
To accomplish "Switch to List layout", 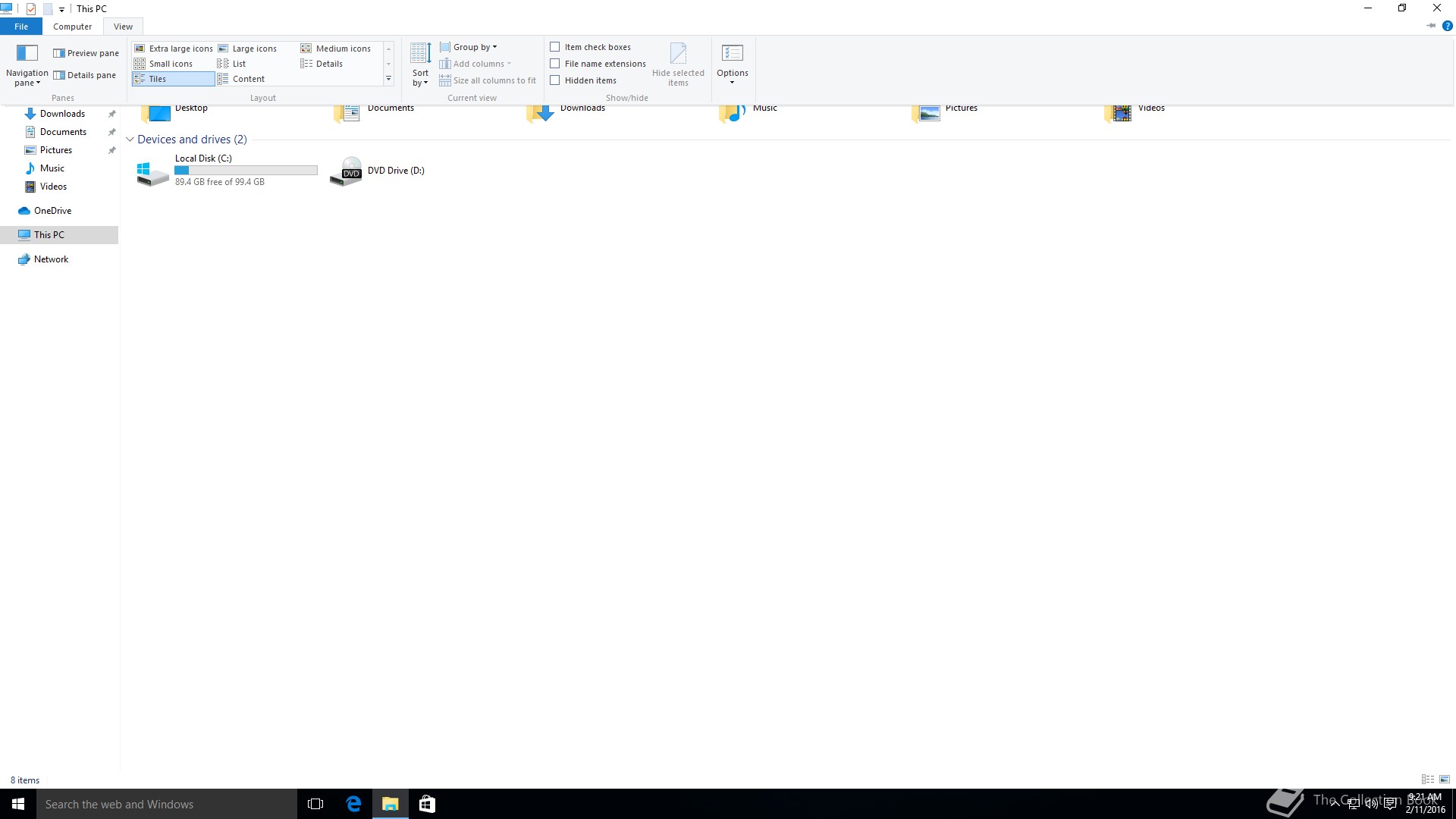I will (232, 64).
